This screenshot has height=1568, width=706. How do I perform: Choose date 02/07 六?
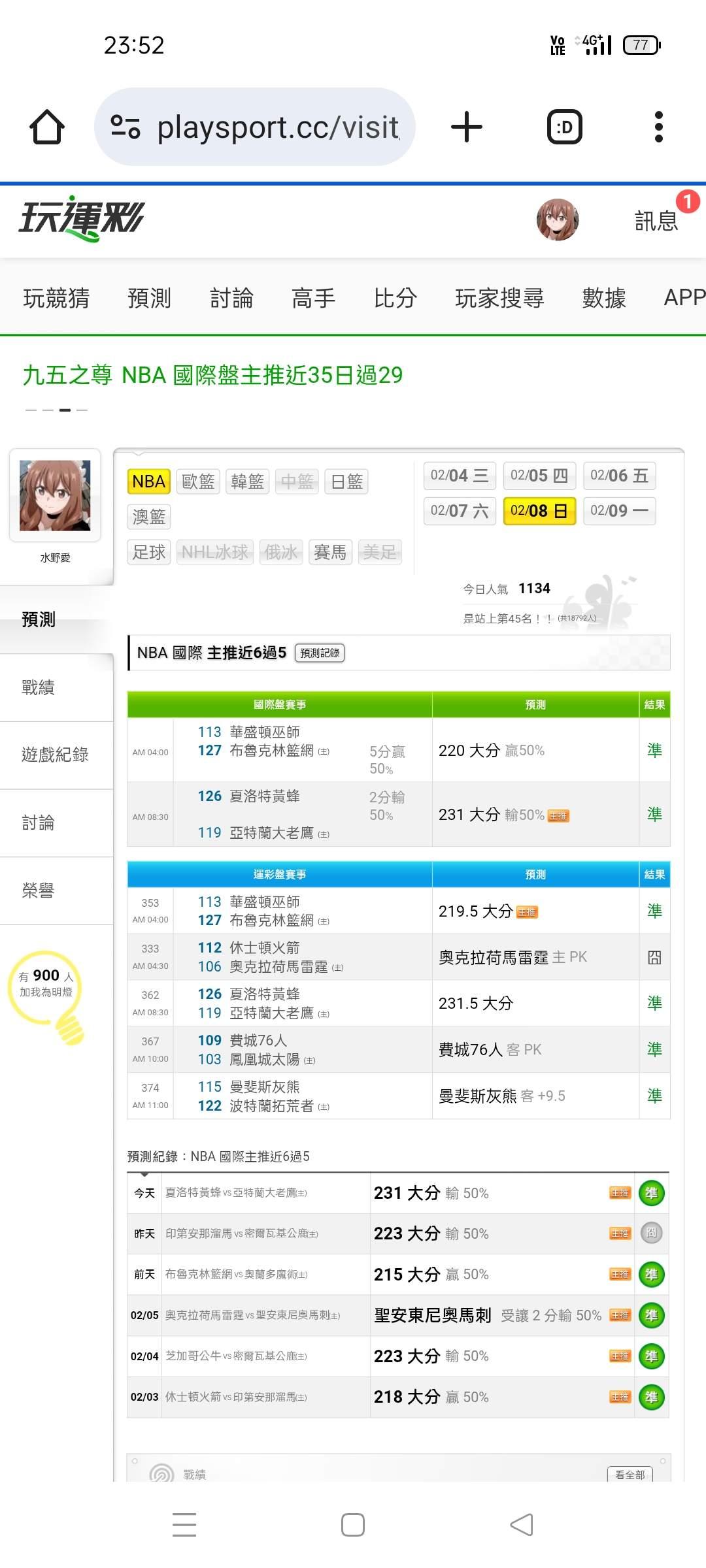[x=460, y=511]
